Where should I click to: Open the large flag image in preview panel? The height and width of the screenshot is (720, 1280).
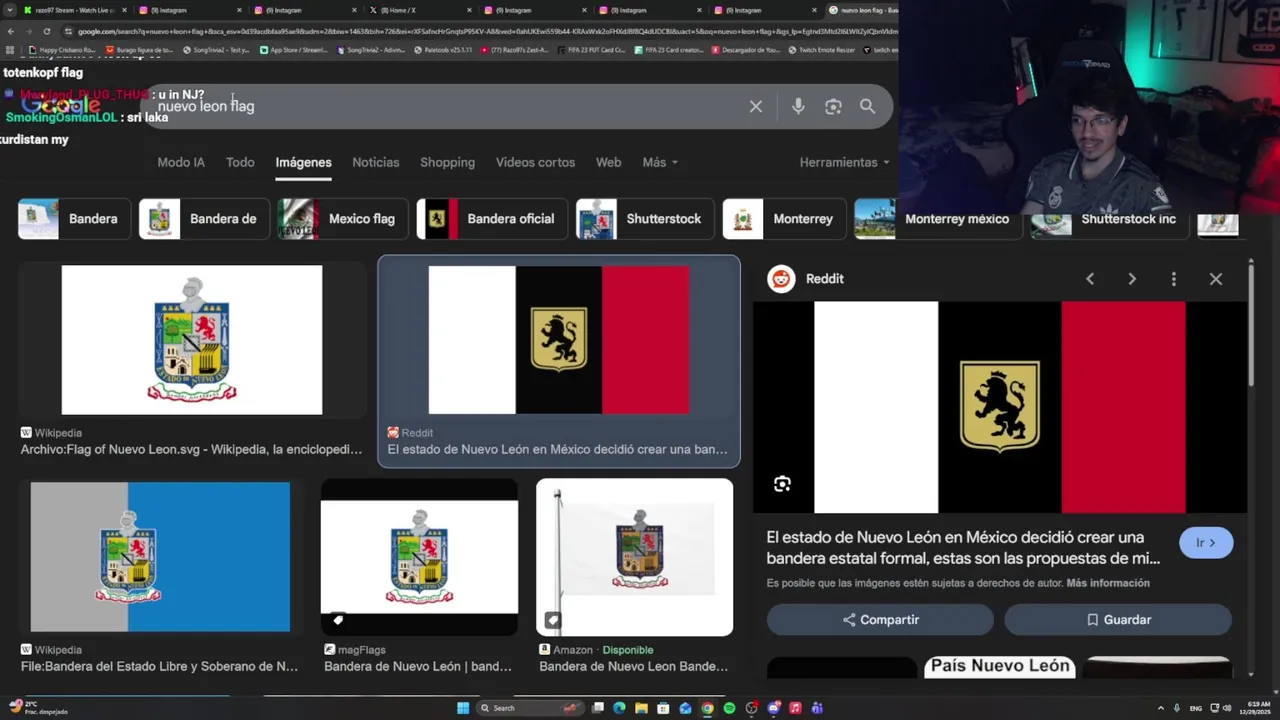pos(1000,407)
